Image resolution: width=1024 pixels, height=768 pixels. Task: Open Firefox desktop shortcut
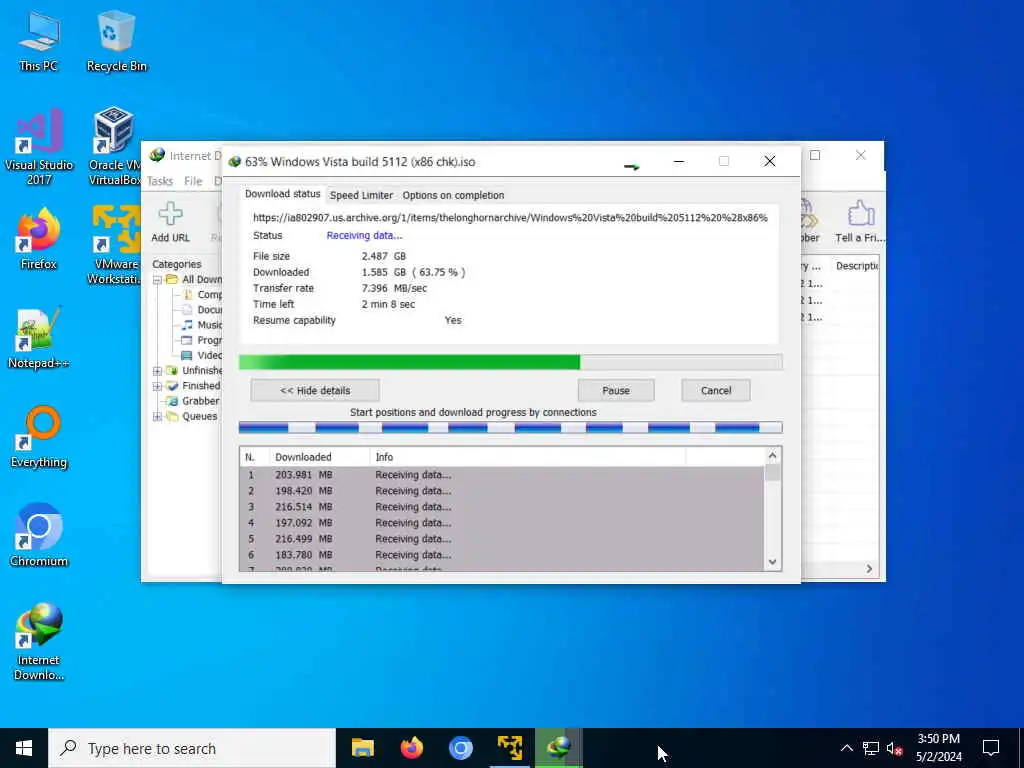click(39, 238)
